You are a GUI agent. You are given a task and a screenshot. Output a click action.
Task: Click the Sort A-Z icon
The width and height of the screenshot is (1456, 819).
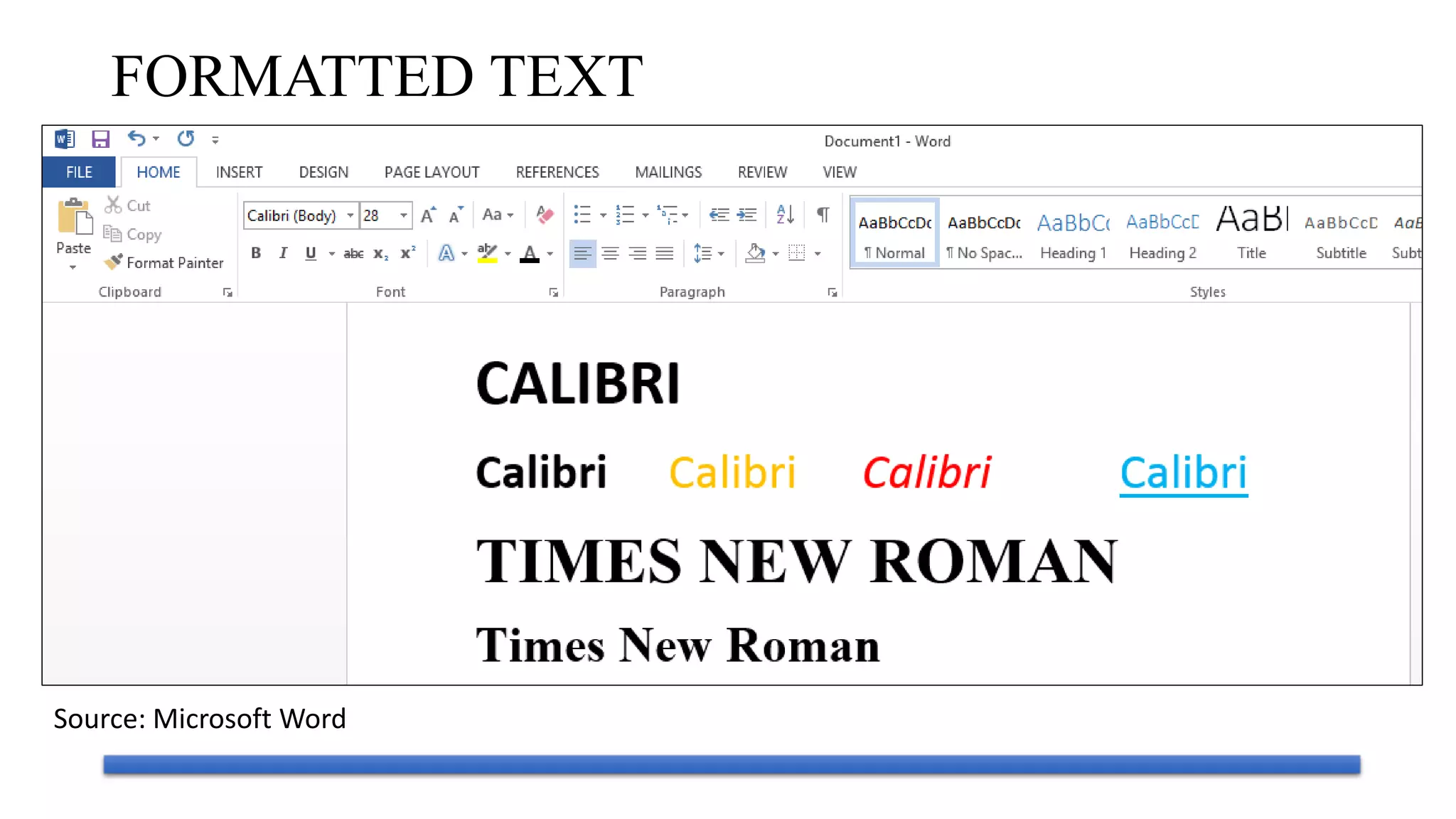[x=785, y=215]
